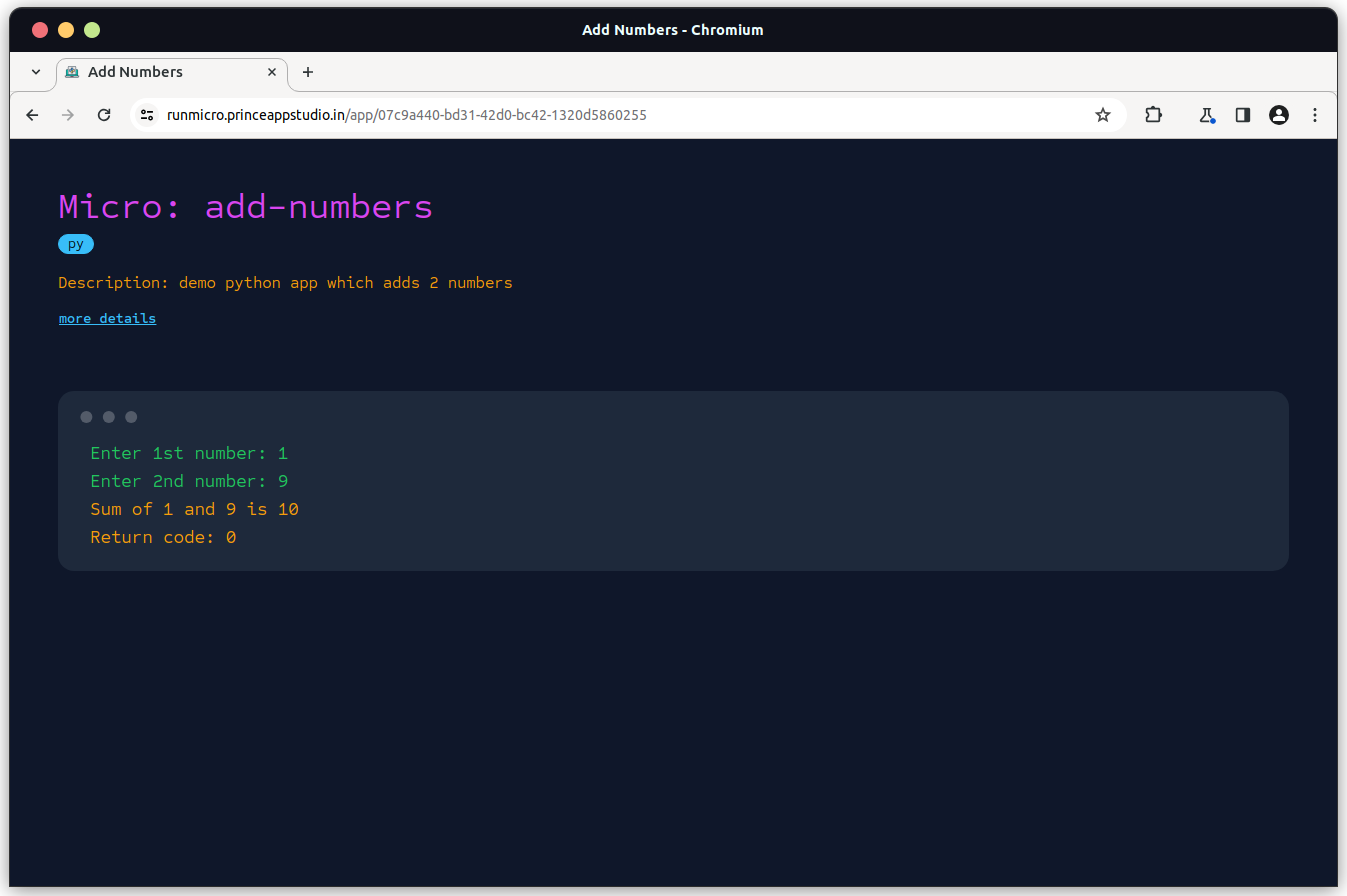1347x896 pixels.
Task: Open the Chromium three-dot menu
Action: (1315, 115)
